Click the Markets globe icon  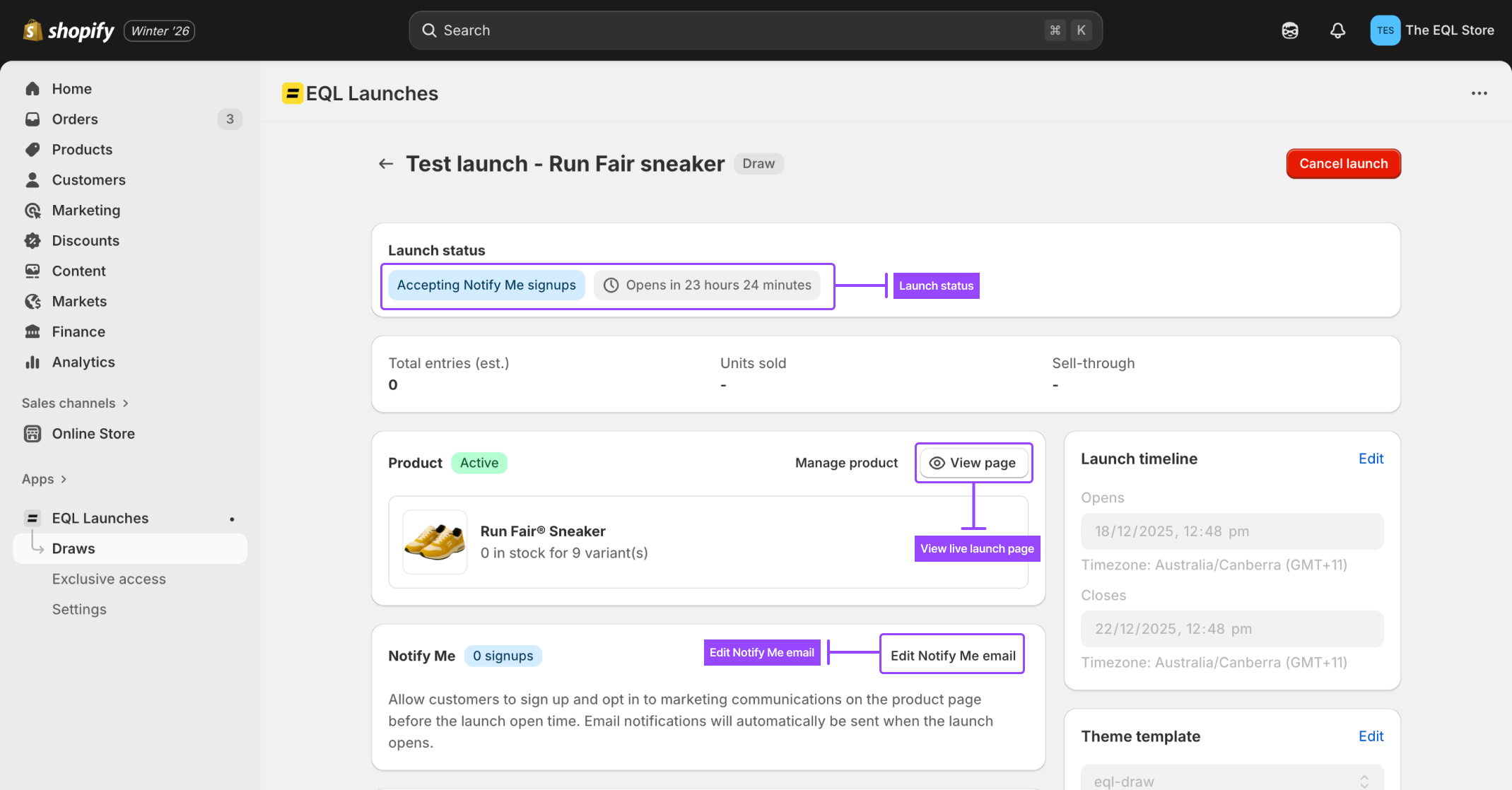tap(33, 301)
